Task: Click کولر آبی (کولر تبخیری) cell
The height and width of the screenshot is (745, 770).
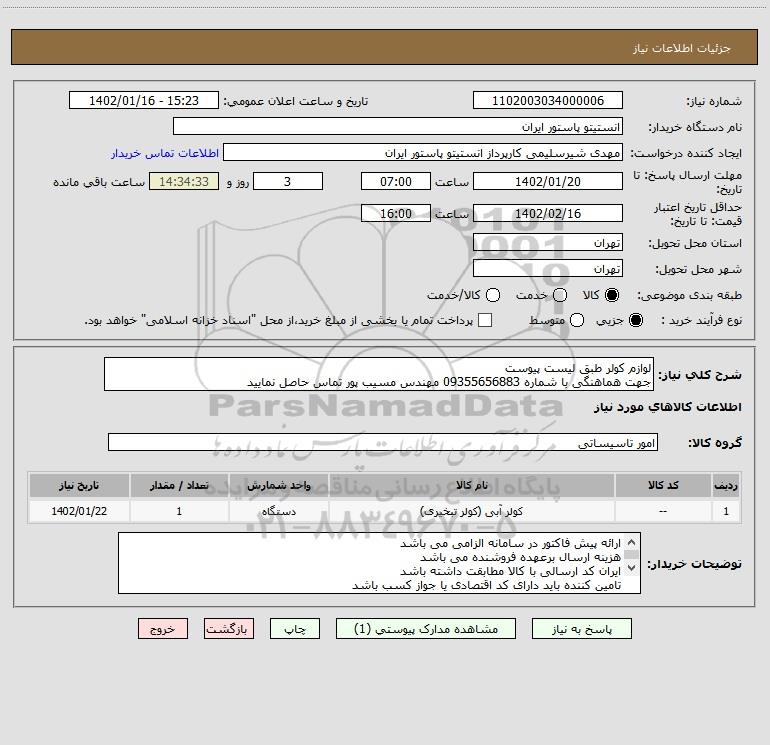Action: (x=471, y=511)
